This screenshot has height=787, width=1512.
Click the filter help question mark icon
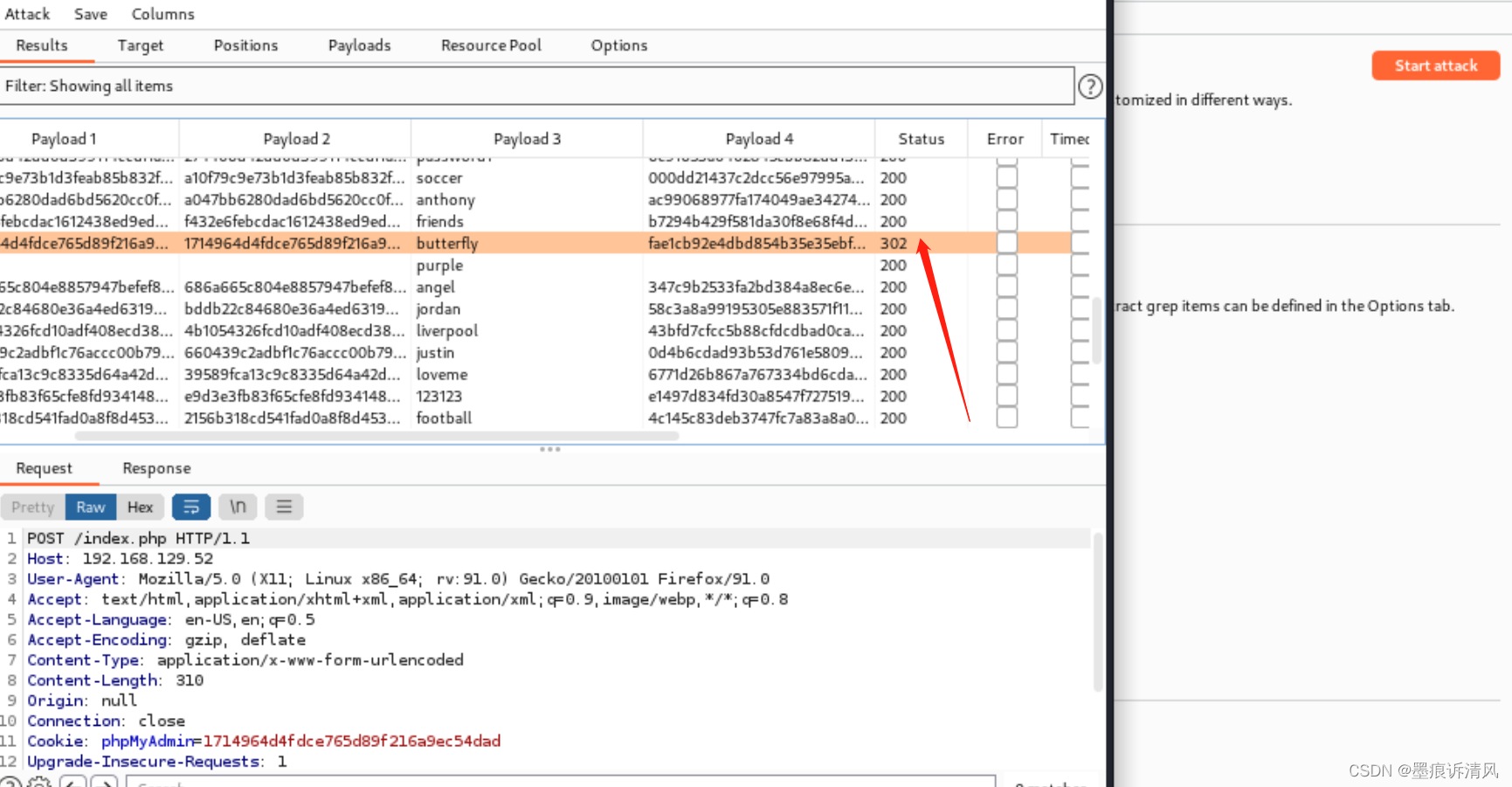coord(1089,86)
